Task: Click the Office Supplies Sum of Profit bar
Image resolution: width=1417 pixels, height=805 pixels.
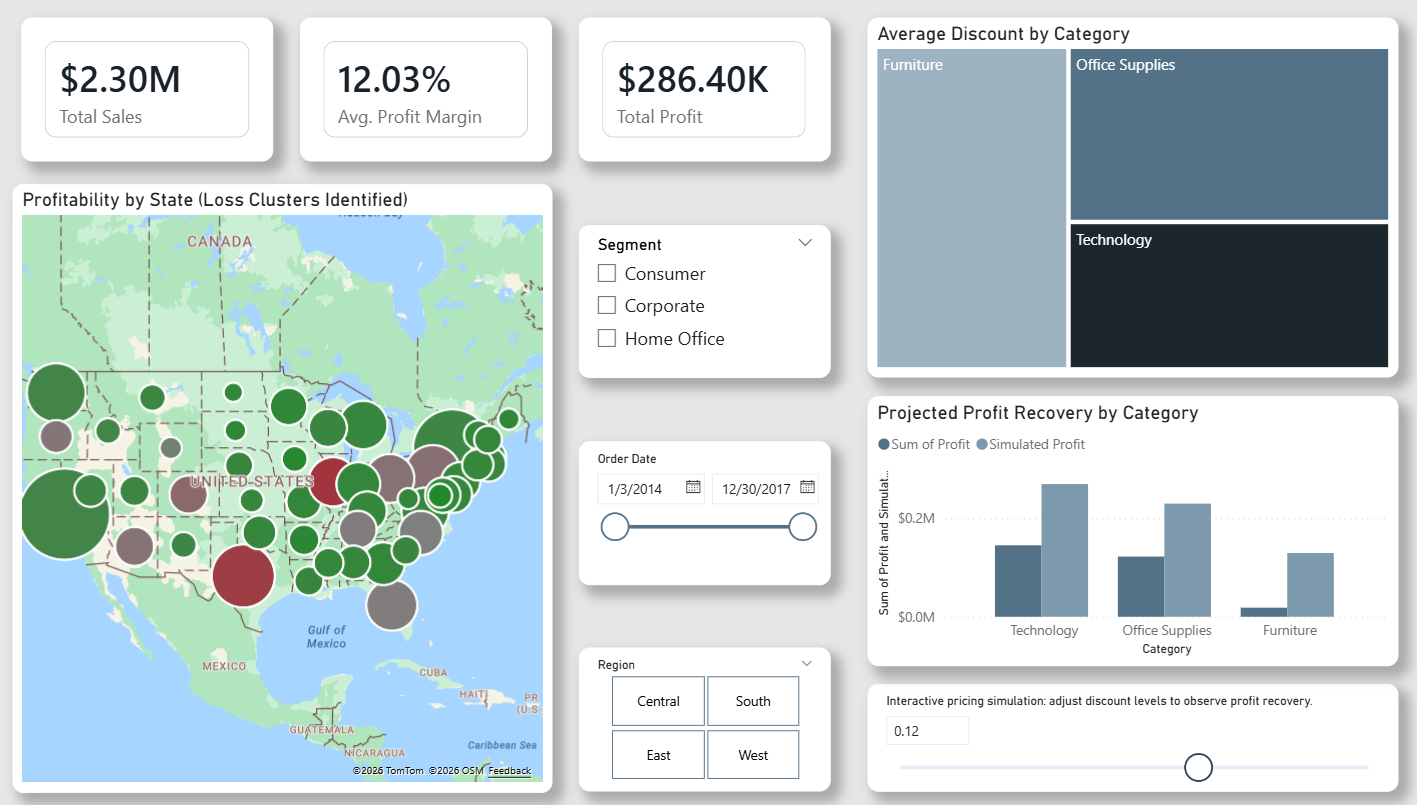Action: coord(1140,586)
